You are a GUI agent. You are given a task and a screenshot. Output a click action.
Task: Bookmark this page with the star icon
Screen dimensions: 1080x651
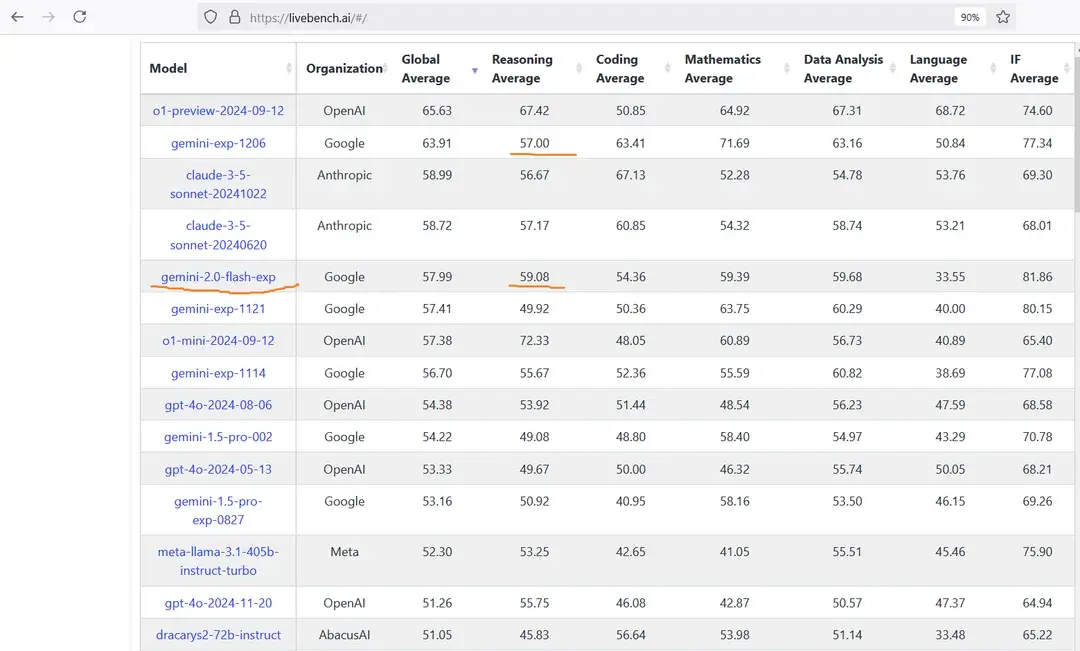(x=1003, y=17)
